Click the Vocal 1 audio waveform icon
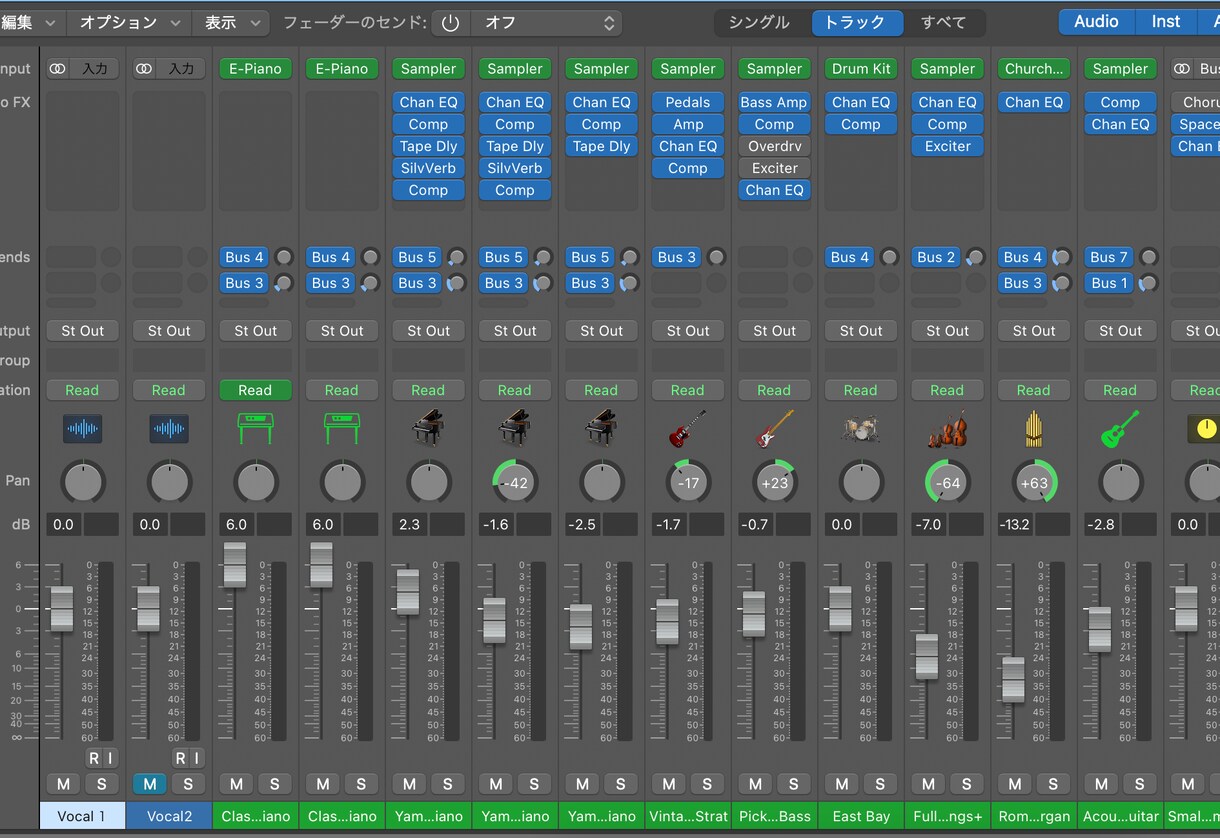The width and height of the screenshot is (1220, 838). click(82, 429)
